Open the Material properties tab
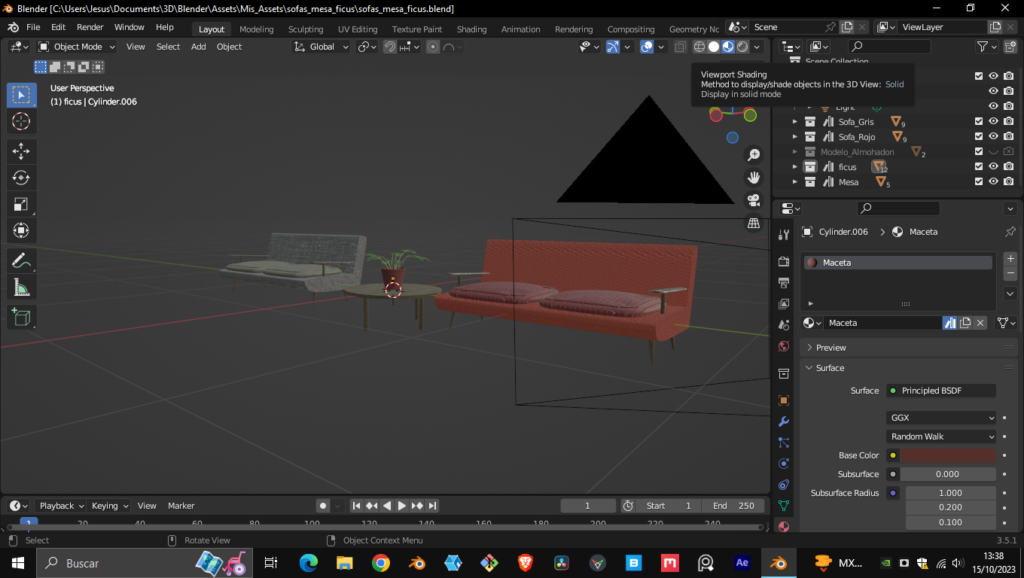The width and height of the screenshot is (1024, 578). [x=784, y=526]
